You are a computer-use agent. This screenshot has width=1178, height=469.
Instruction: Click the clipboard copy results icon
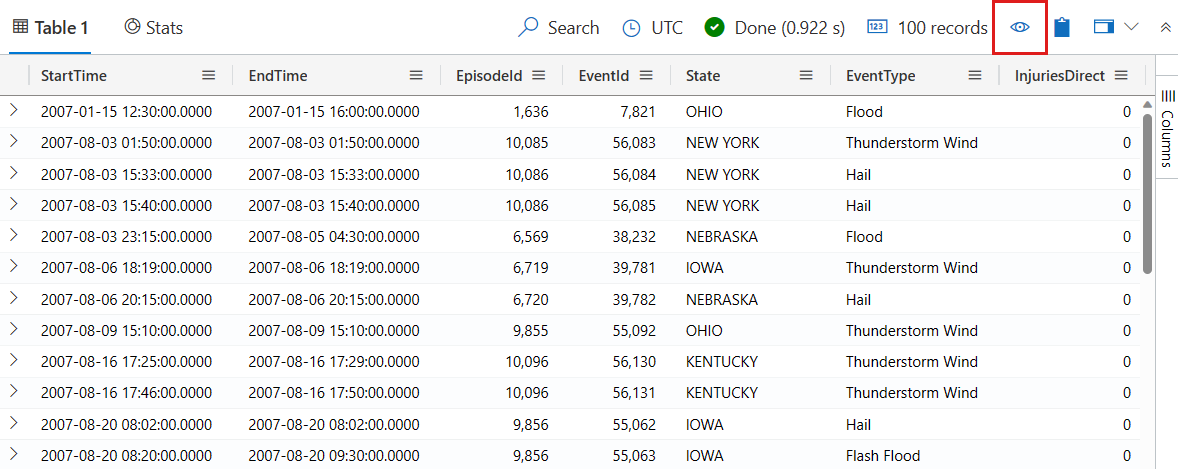[x=1062, y=28]
